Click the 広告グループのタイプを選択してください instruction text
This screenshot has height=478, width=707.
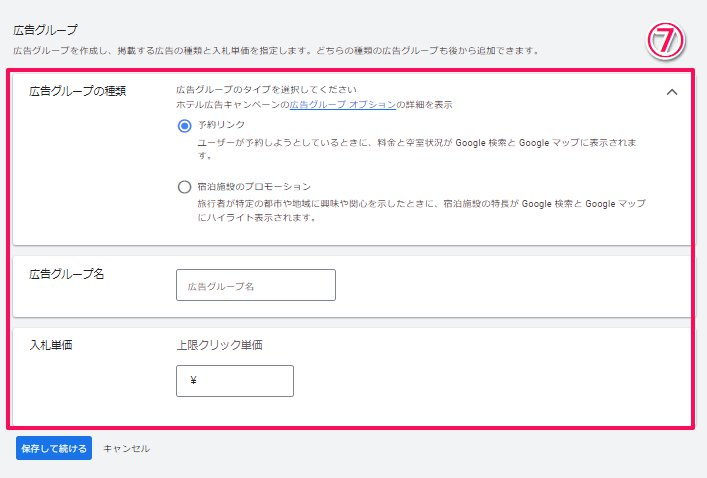point(266,90)
